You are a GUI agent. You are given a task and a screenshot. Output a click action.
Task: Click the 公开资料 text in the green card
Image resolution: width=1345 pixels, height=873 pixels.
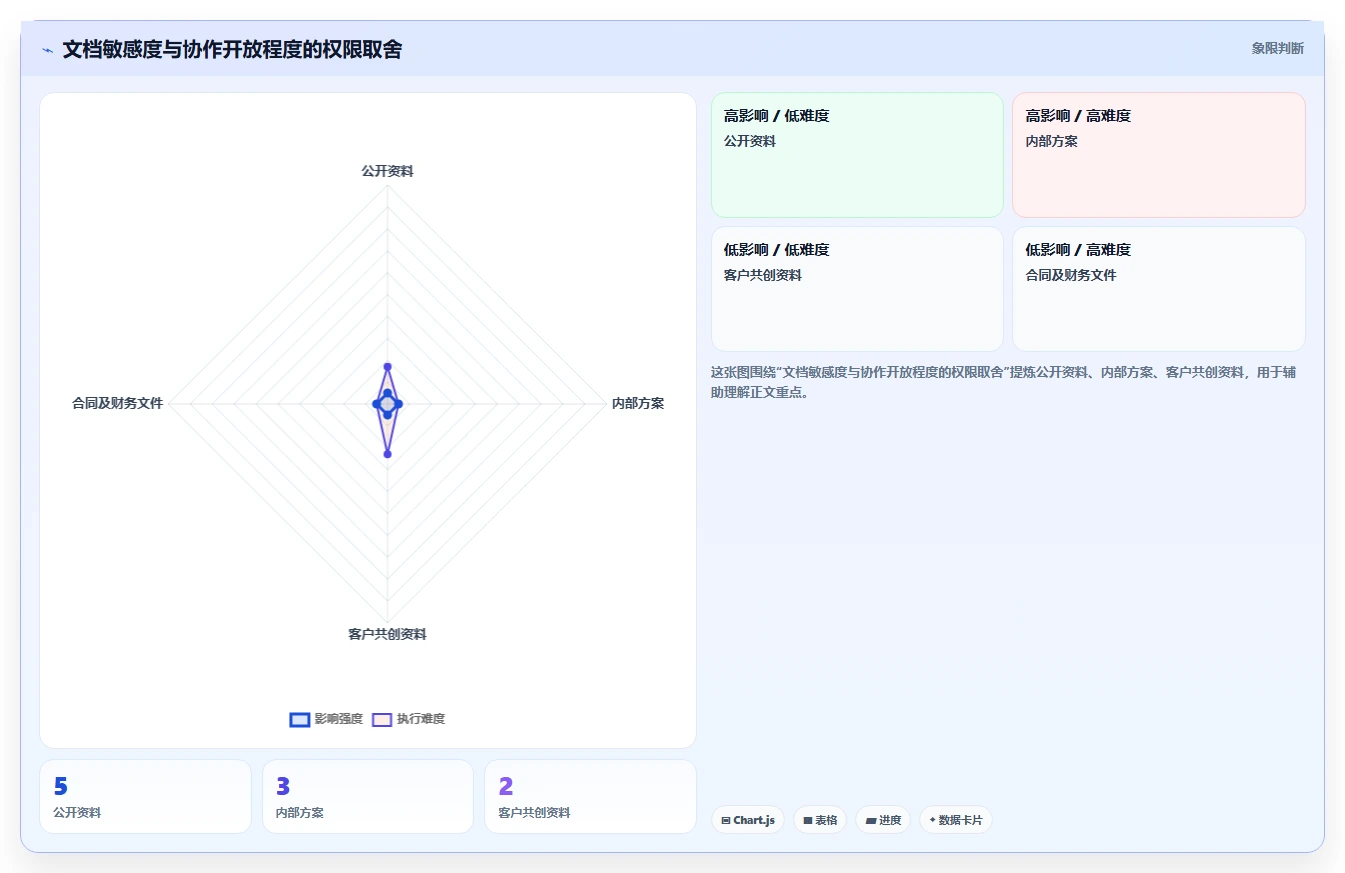[750, 141]
